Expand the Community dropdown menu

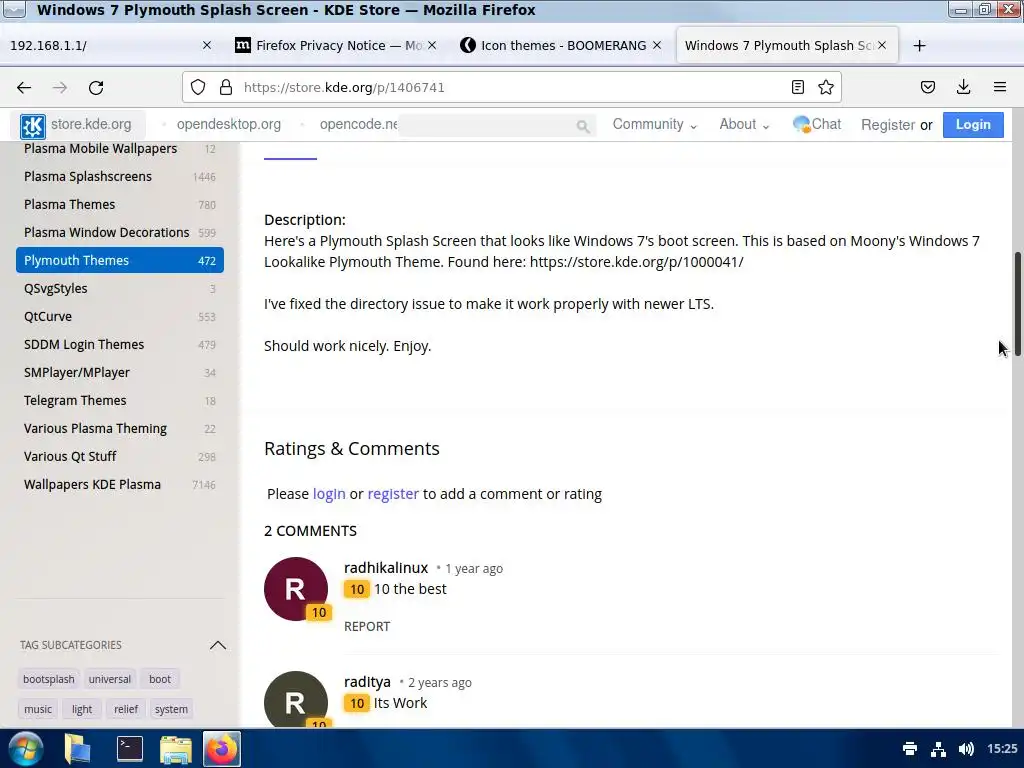pyautogui.click(x=654, y=124)
